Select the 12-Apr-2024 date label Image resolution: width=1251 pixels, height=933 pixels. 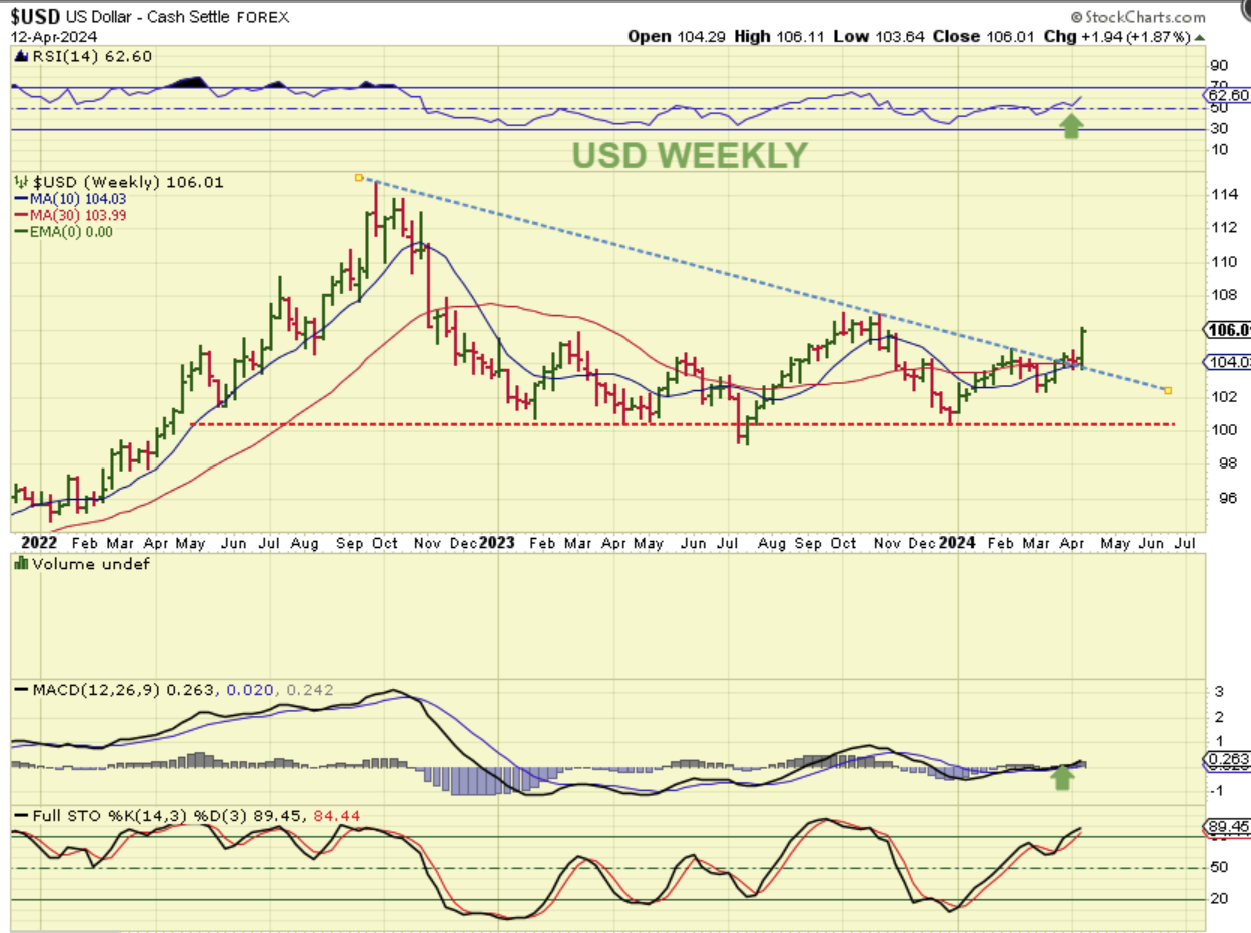click(x=55, y=35)
